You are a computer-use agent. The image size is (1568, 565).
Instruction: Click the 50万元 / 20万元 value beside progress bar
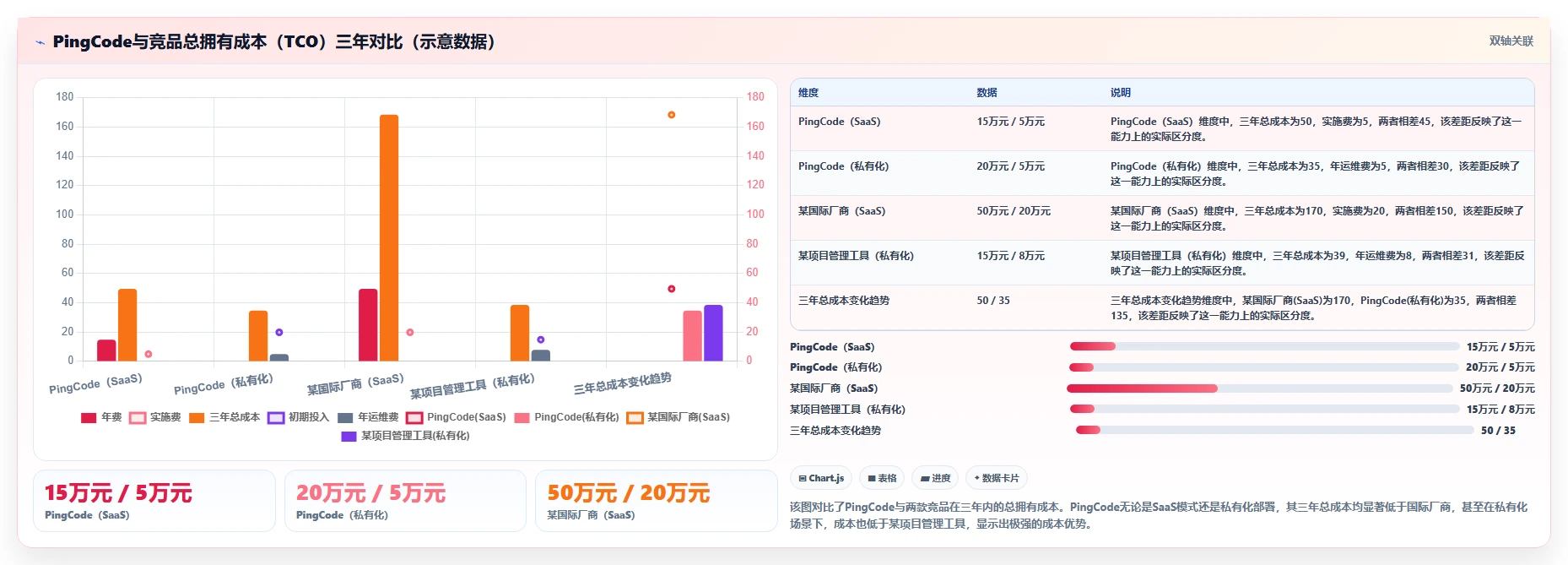pos(1497,388)
